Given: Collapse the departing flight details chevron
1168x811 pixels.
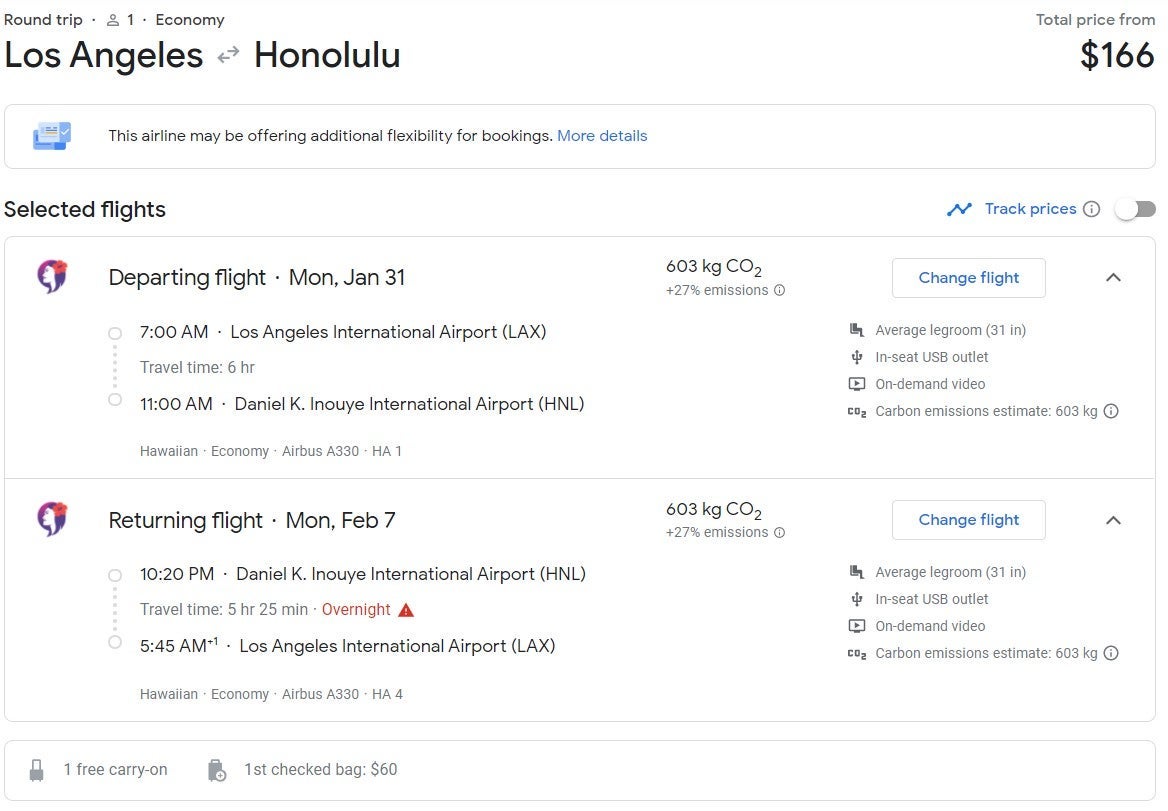Looking at the screenshot, I should pyautogui.click(x=1113, y=278).
